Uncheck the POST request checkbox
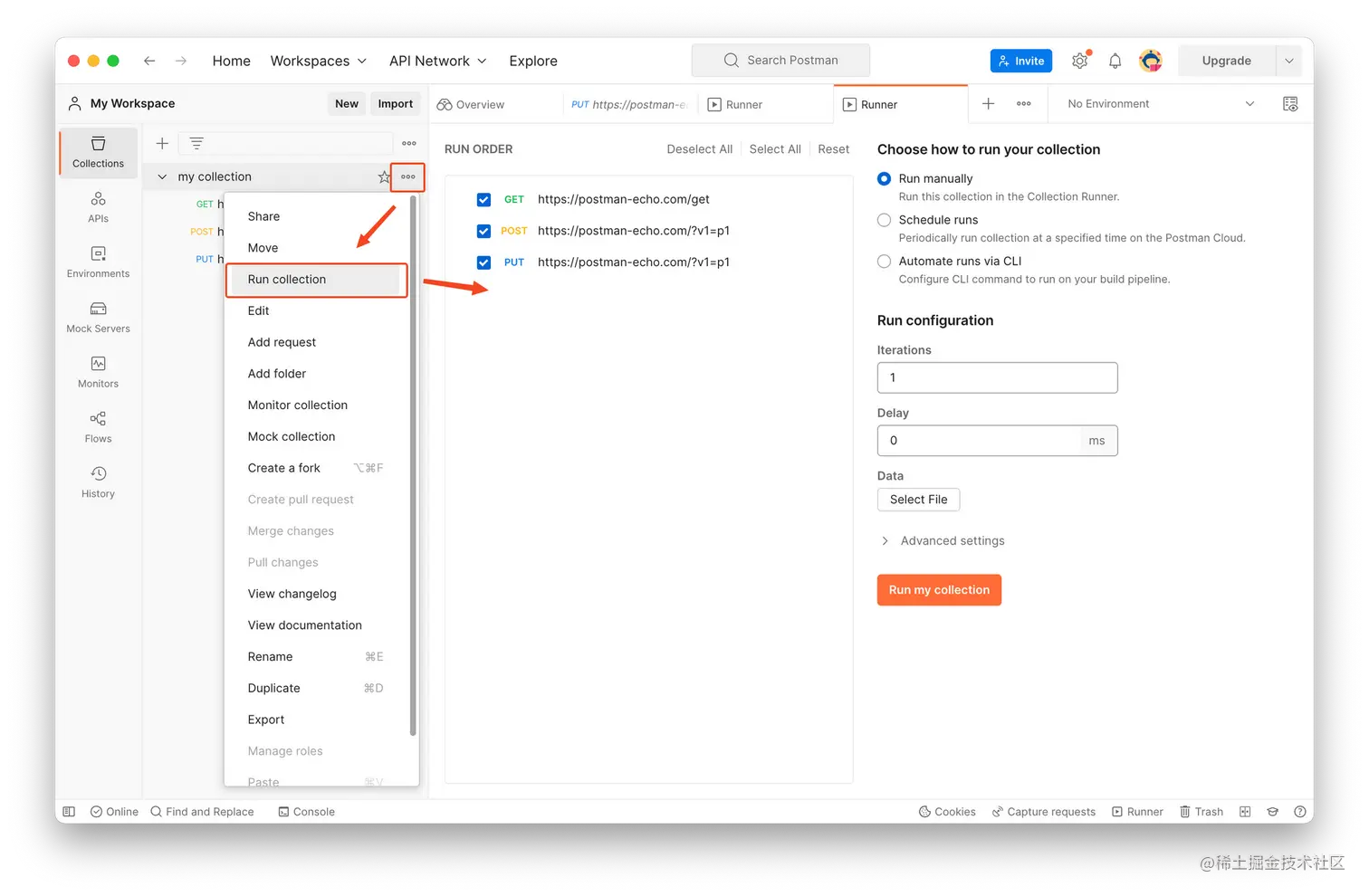This screenshot has height=896, width=1369. (483, 231)
